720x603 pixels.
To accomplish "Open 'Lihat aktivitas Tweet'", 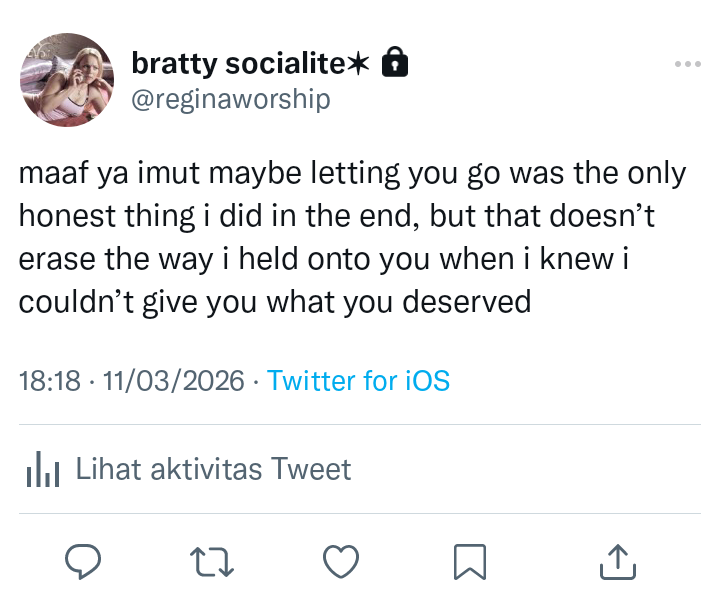I will [x=214, y=469].
